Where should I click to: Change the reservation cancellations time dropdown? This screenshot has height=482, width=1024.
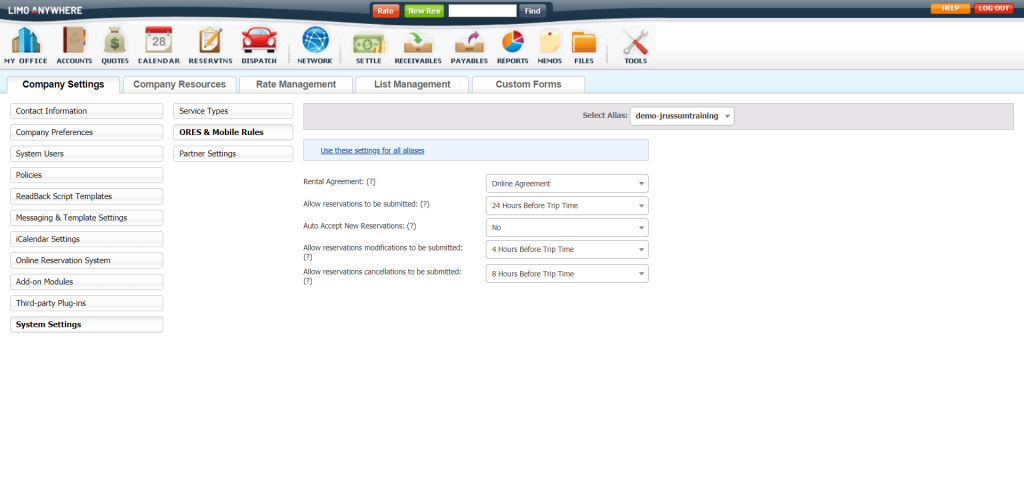pos(566,274)
